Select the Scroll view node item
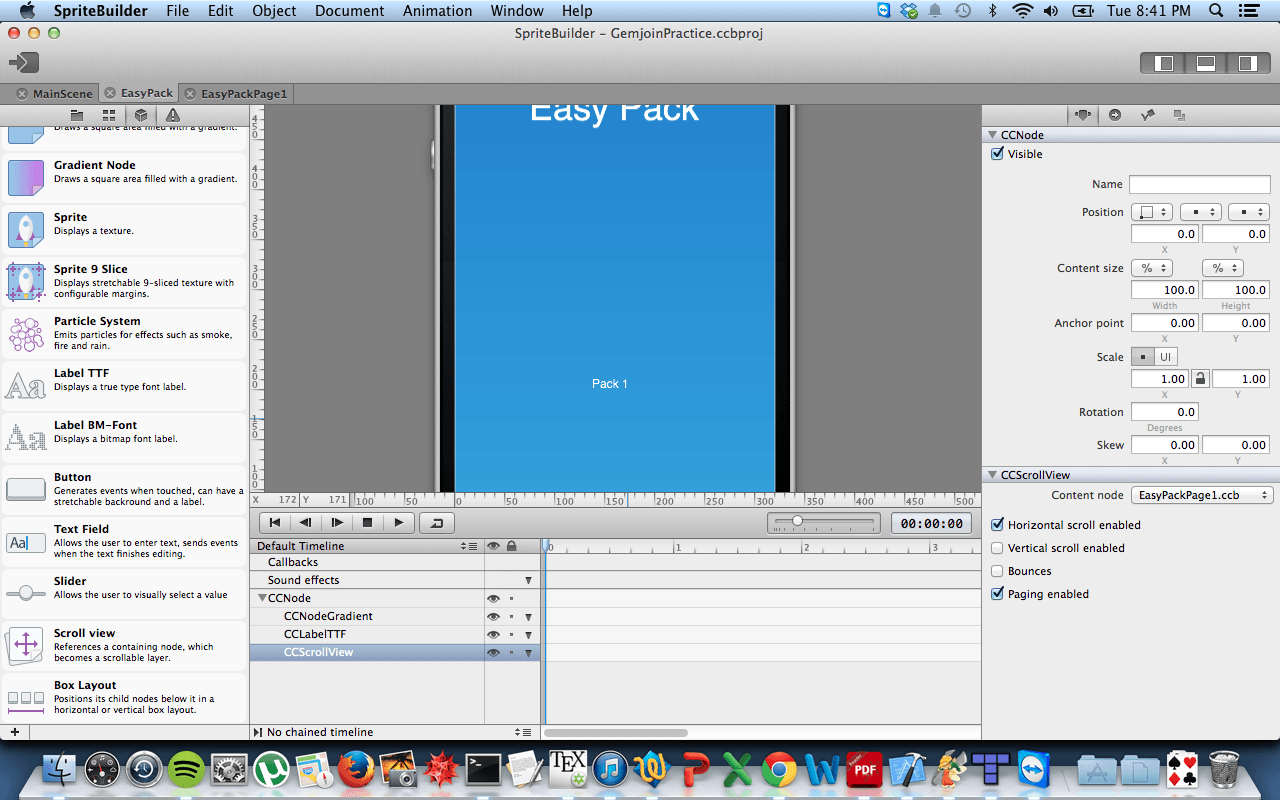This screenshot has height=800, width=1280. click(124, 645)
